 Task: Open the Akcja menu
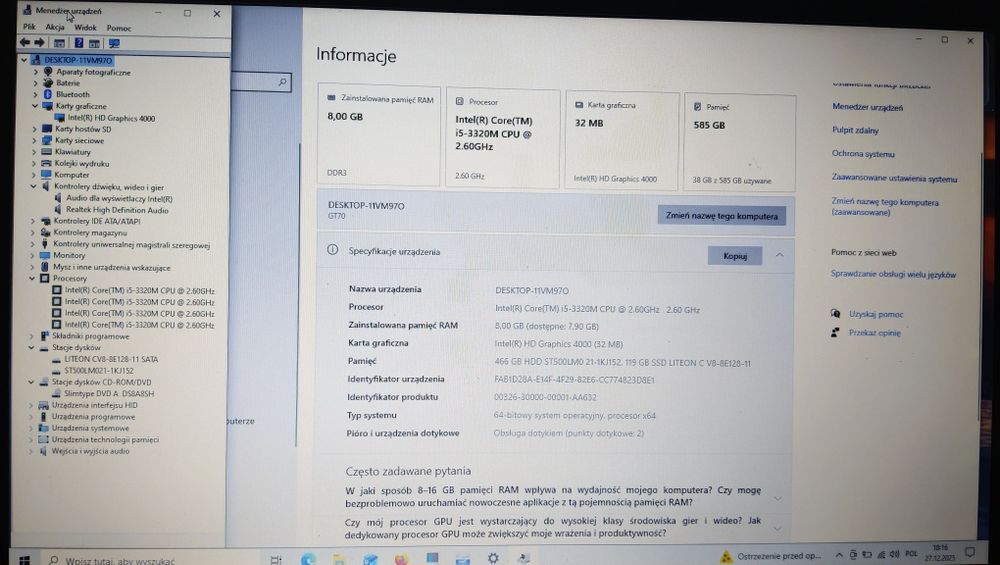tap(55, 27)
